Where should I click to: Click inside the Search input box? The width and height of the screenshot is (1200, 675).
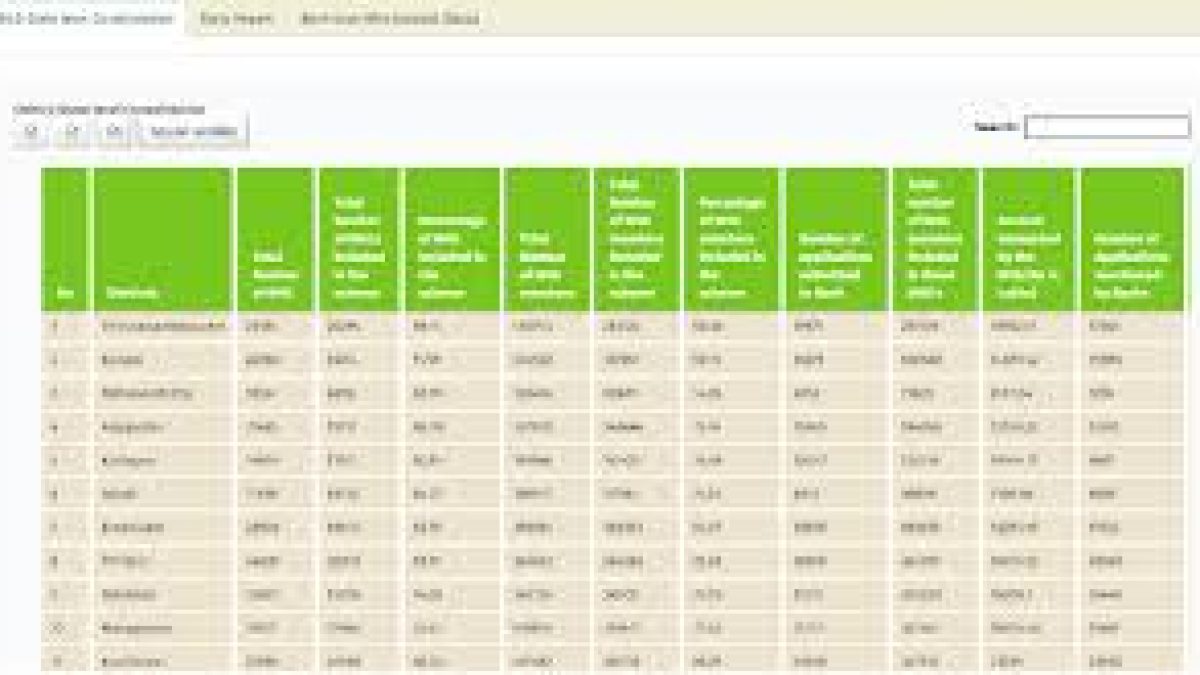click(1105, 125)
